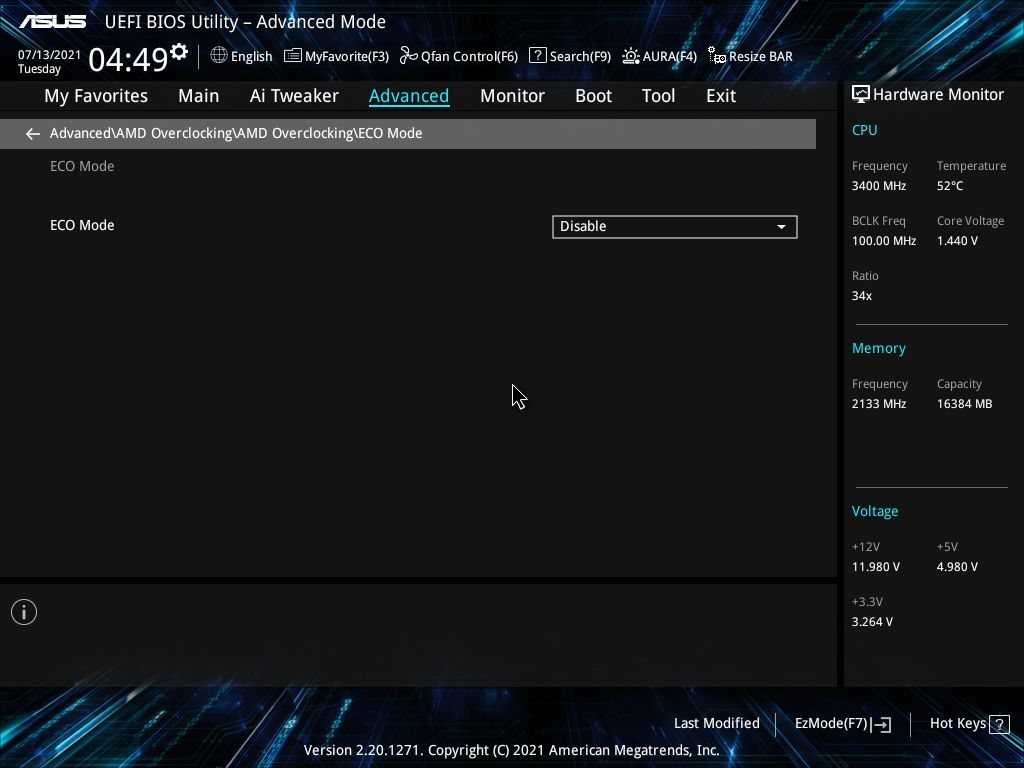Click the settings gear next to the clock
The width and height of the screenshot is (1024, 768).
(x=179, y=52)
